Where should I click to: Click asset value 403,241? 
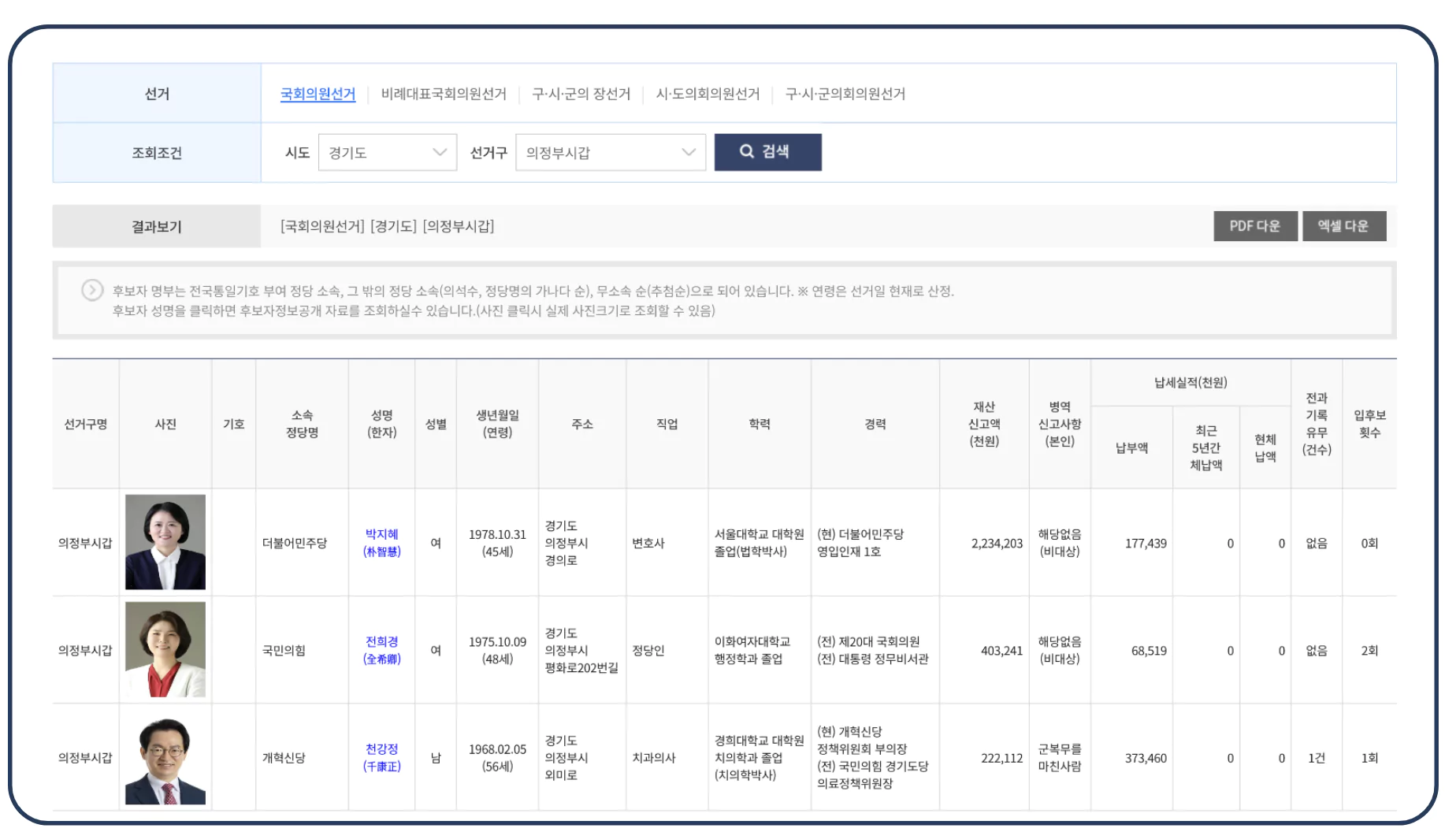[1001, 650]
